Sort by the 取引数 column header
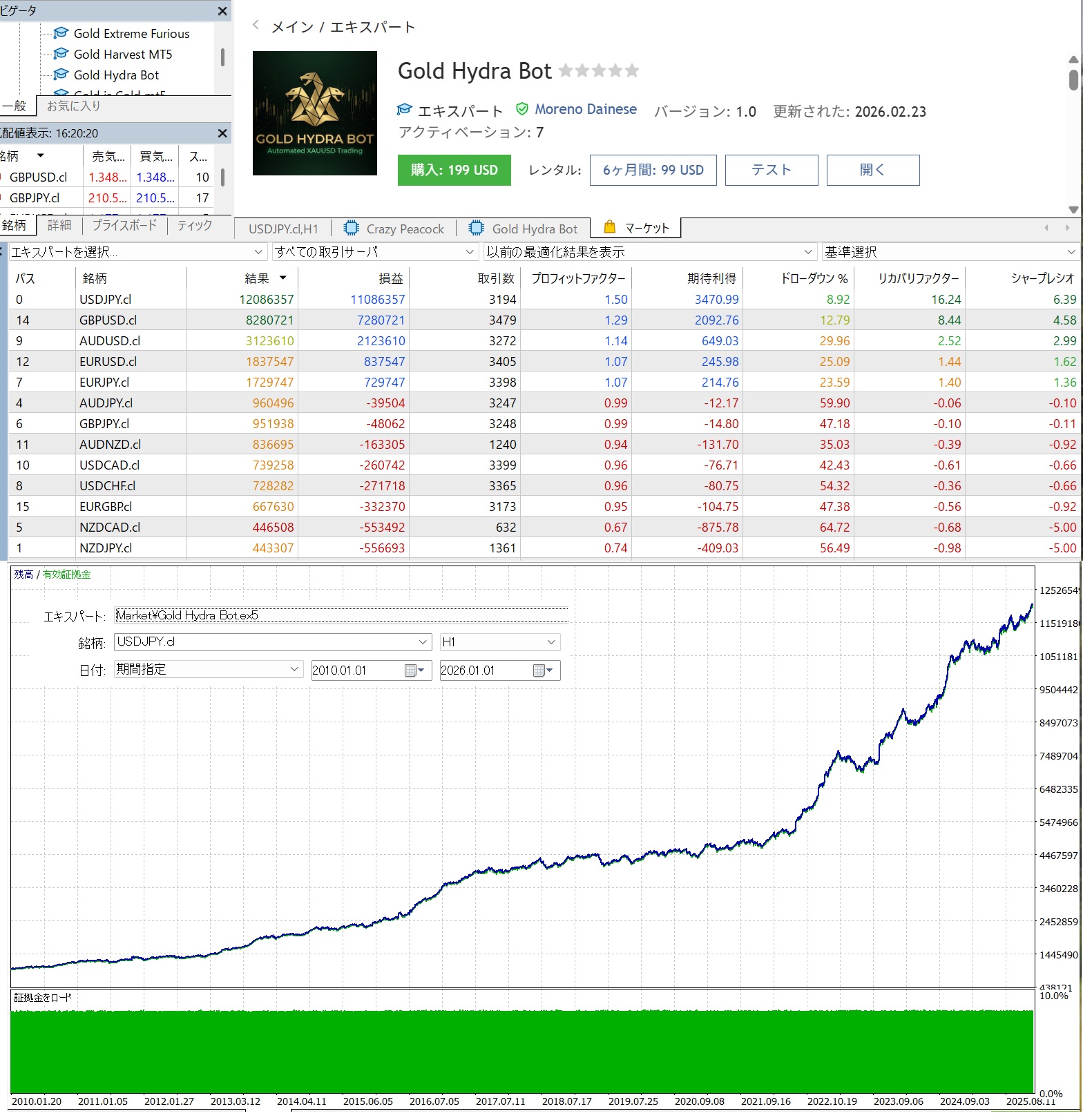The height and width of the screenshot is (1120, 1083). click(465, 278)
